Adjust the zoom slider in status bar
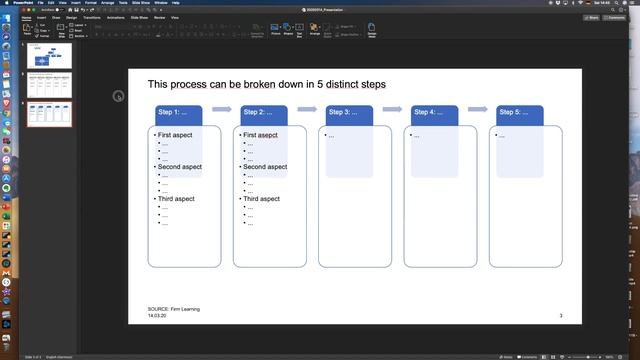Image resolution: width=640 pixels, height=360 pixels. coord(586,357)
